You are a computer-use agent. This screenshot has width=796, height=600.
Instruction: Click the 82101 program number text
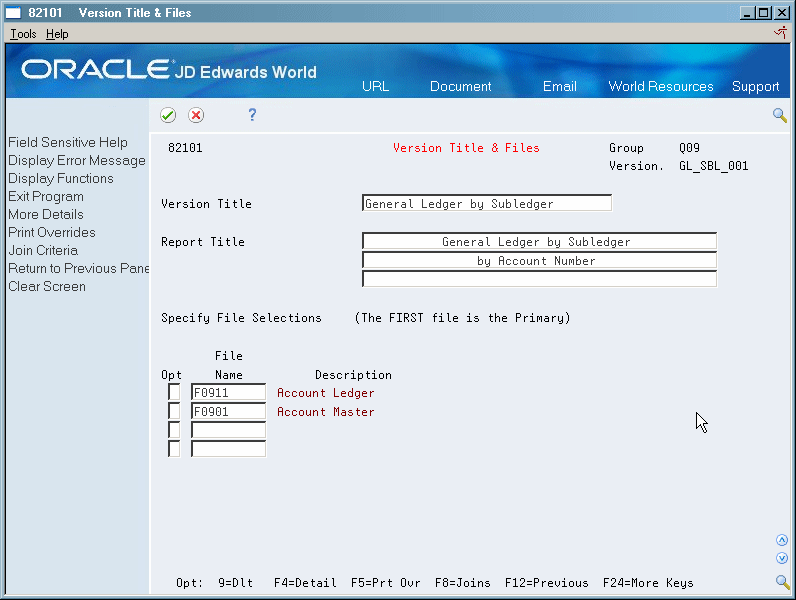pos(185,148)
